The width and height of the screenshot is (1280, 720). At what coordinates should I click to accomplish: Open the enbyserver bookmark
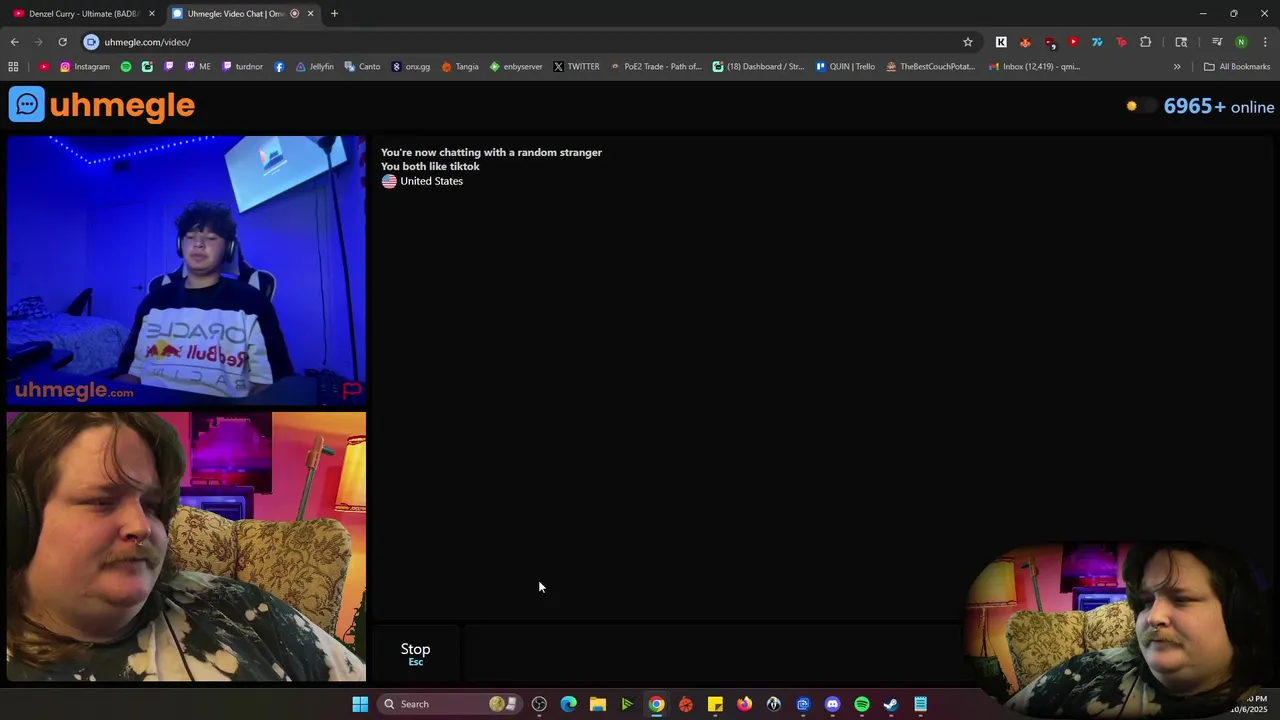[x=516, y=67]
